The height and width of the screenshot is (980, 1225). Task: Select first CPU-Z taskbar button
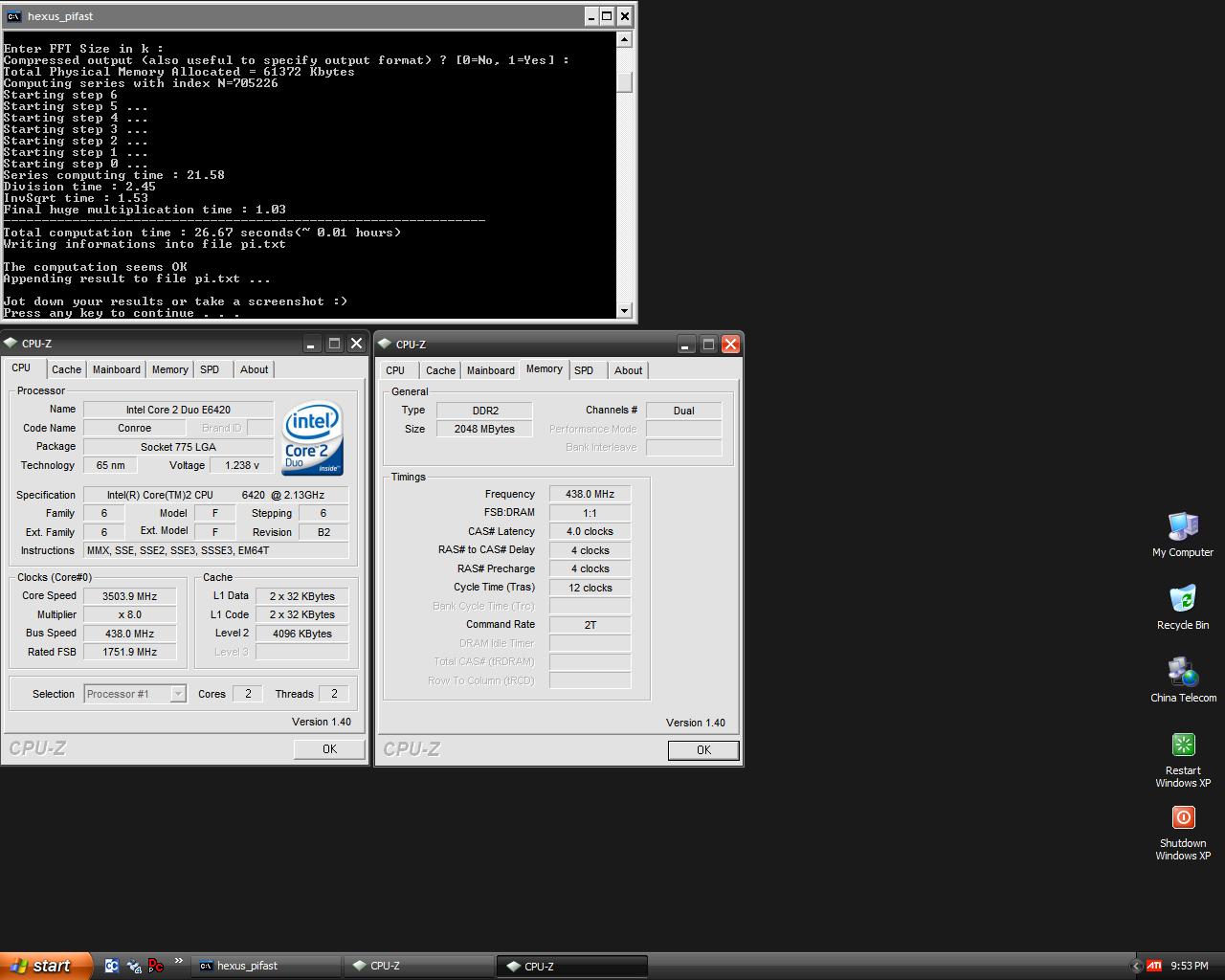[x=419, y=966]
